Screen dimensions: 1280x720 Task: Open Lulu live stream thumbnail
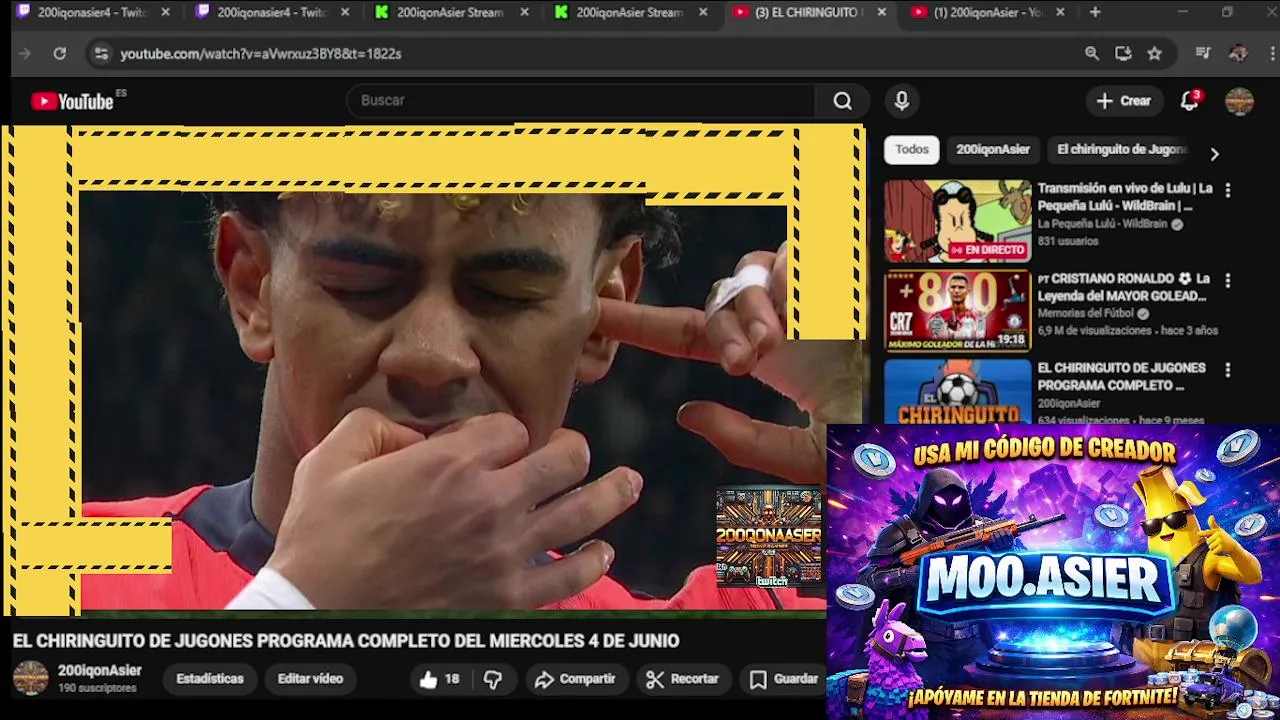(957, 221)
